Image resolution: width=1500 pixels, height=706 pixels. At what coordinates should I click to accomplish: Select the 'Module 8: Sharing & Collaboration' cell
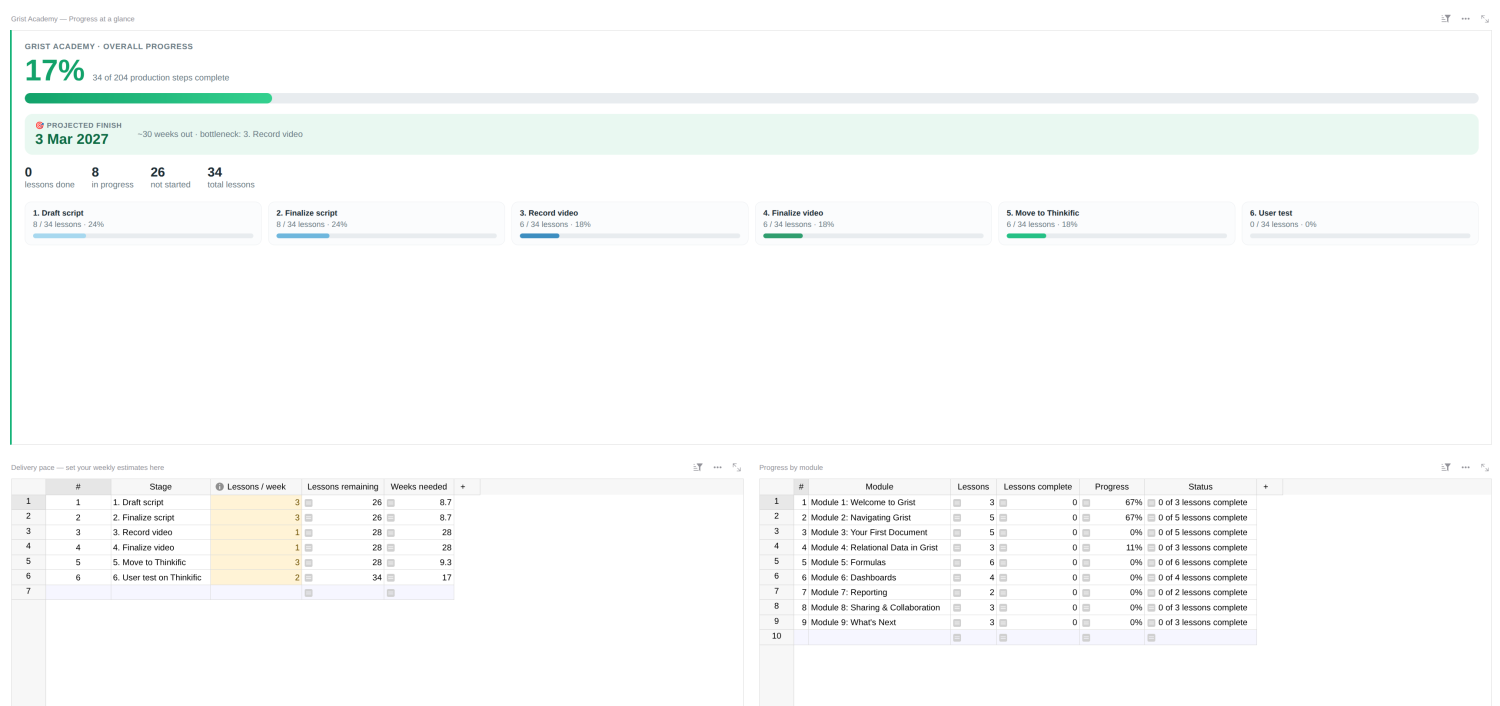tap(880, 608)
